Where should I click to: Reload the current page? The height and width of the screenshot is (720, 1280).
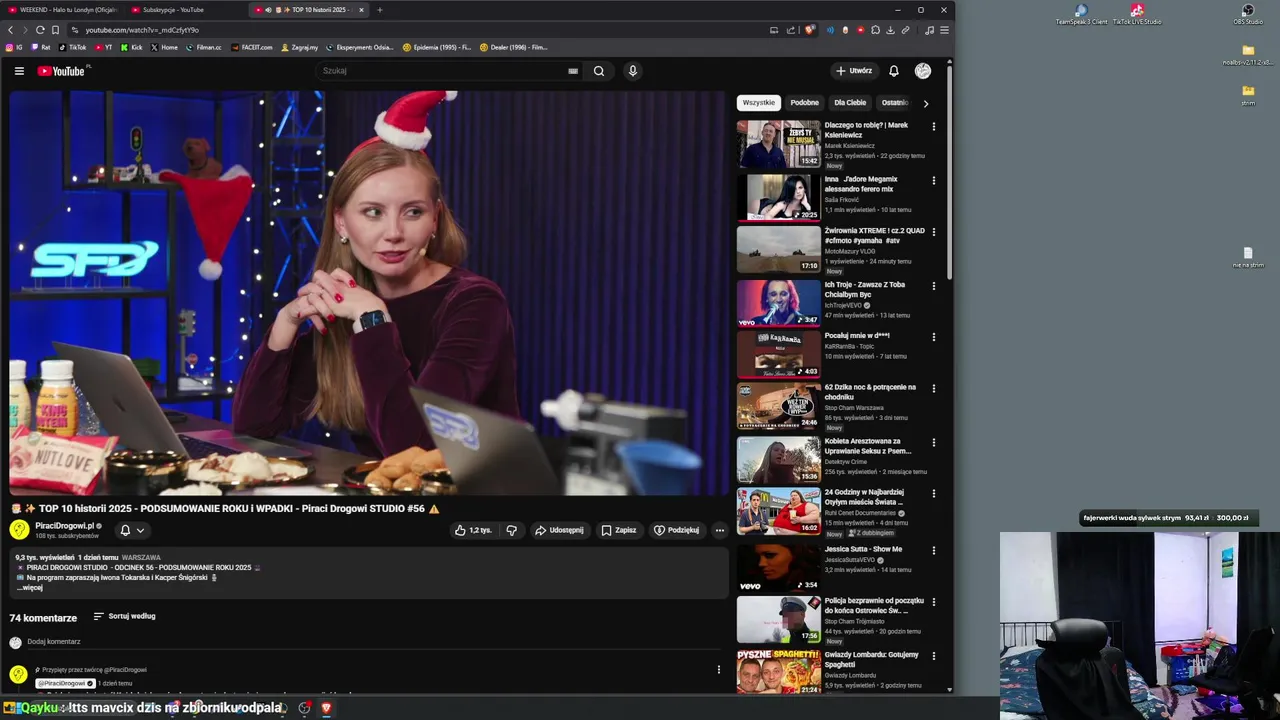pos(40,30)
